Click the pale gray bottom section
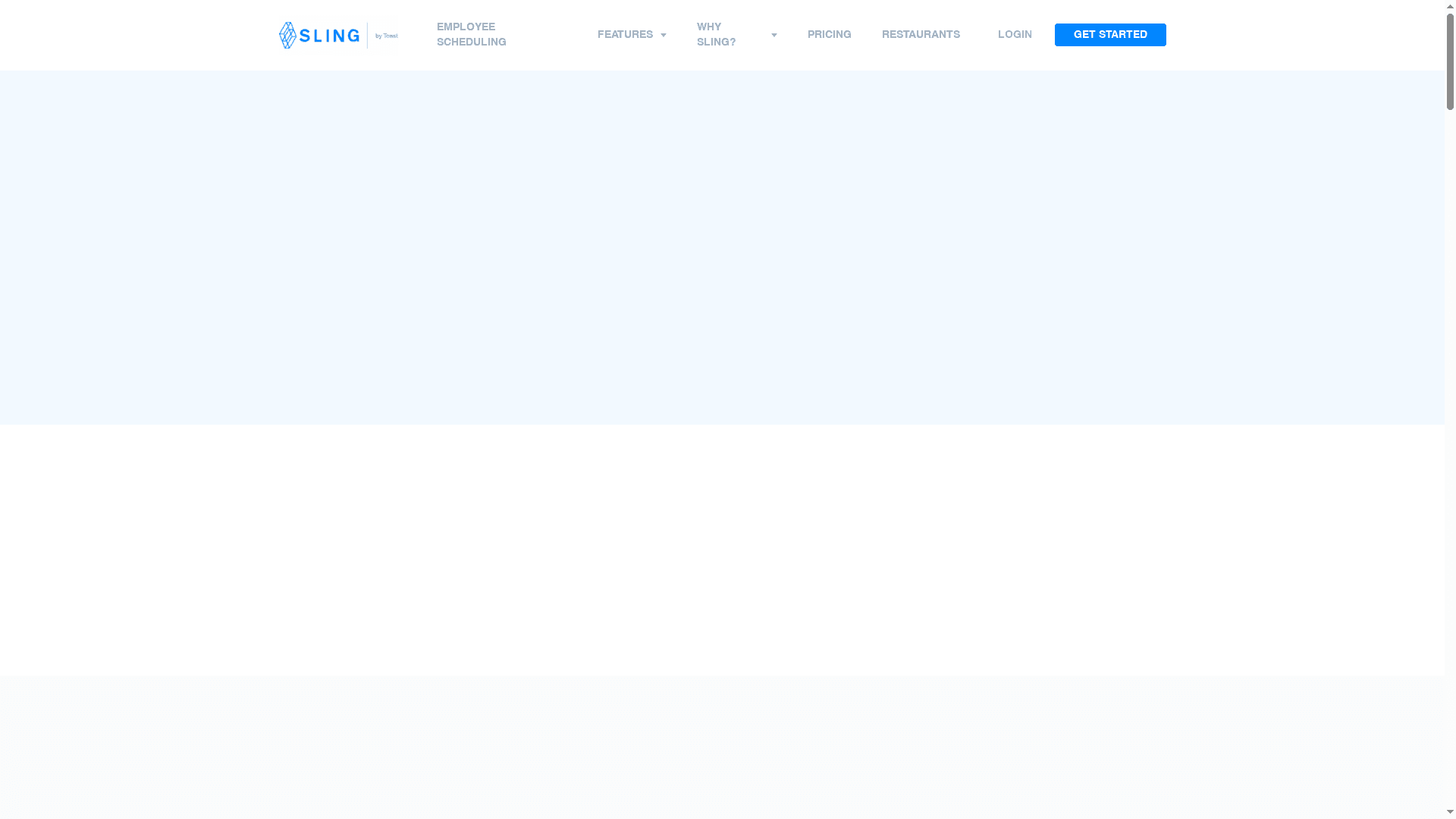This screenshot has width=1456, height=819. pyautogui.click(x=720, y=747)
